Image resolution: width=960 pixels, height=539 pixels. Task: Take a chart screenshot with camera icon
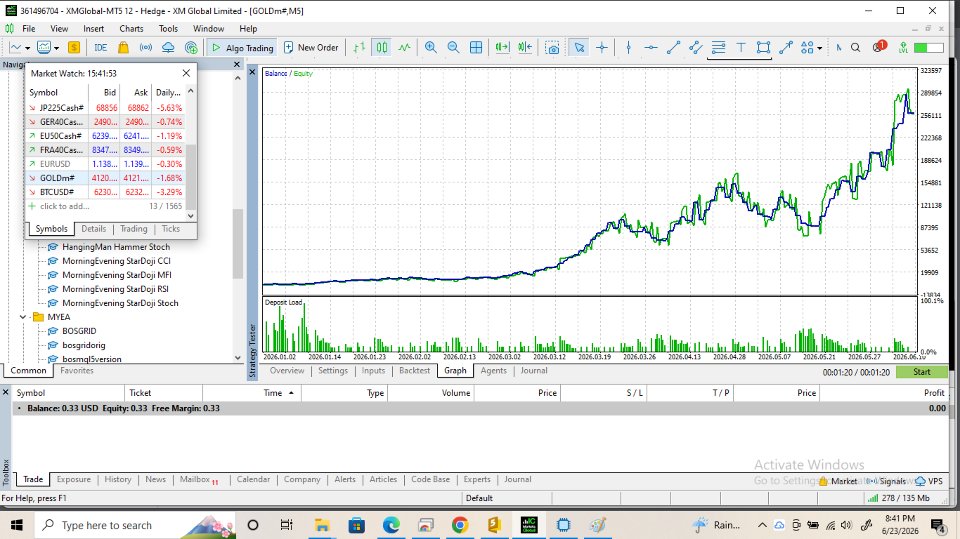coord(552,48)
